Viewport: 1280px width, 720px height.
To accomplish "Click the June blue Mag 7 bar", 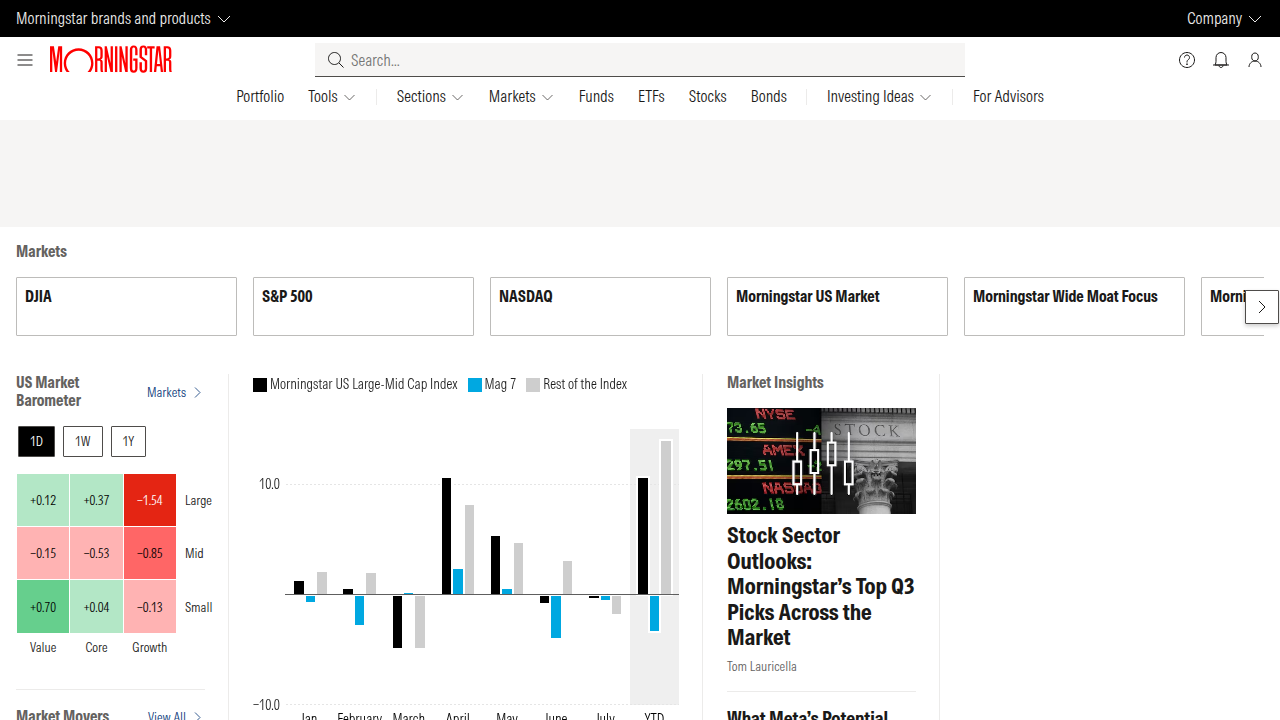I will [556, 616].
